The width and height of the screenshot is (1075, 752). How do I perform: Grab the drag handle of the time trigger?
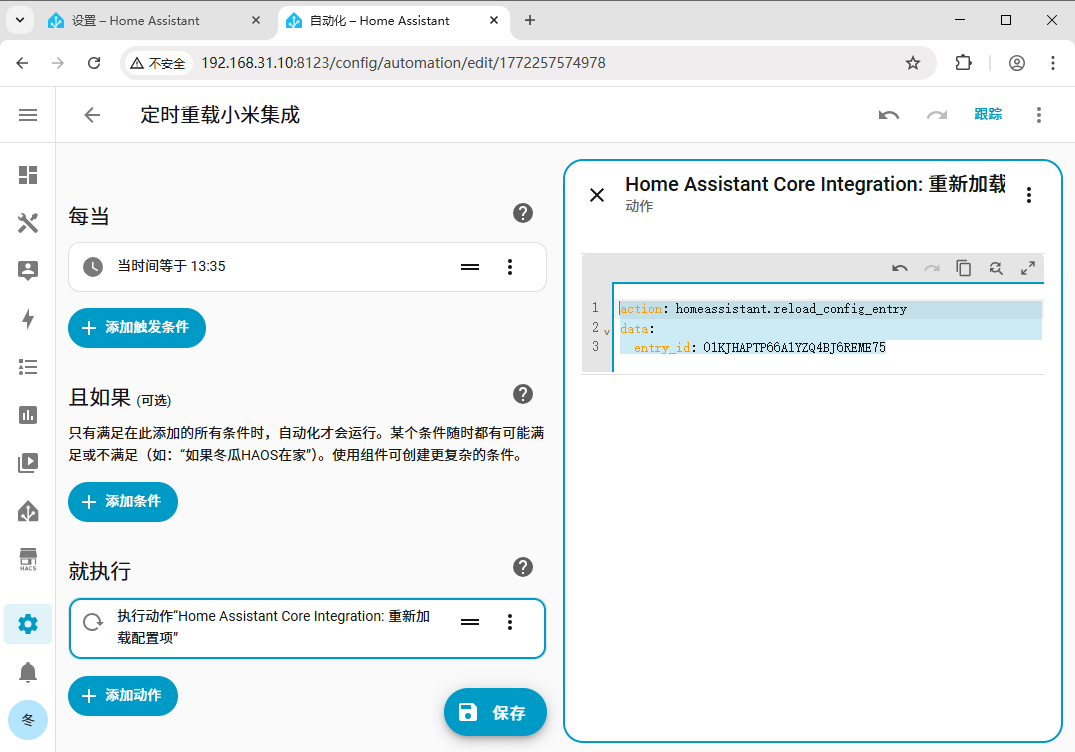470,267
